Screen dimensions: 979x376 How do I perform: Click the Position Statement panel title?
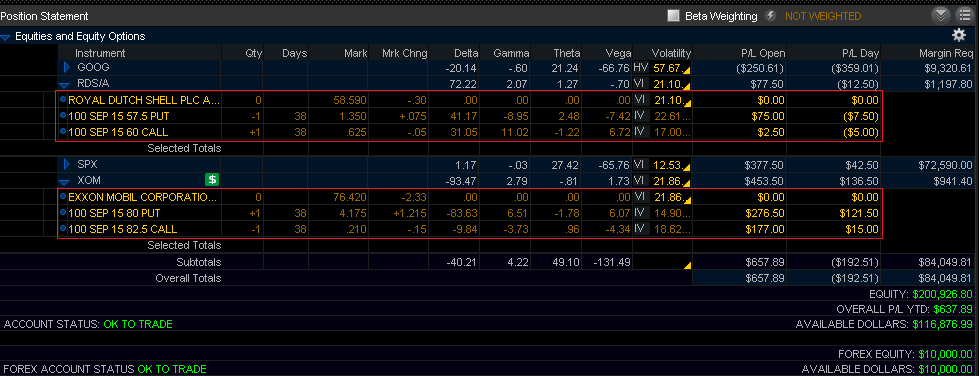pyautogui.click(x=44, y=16)
